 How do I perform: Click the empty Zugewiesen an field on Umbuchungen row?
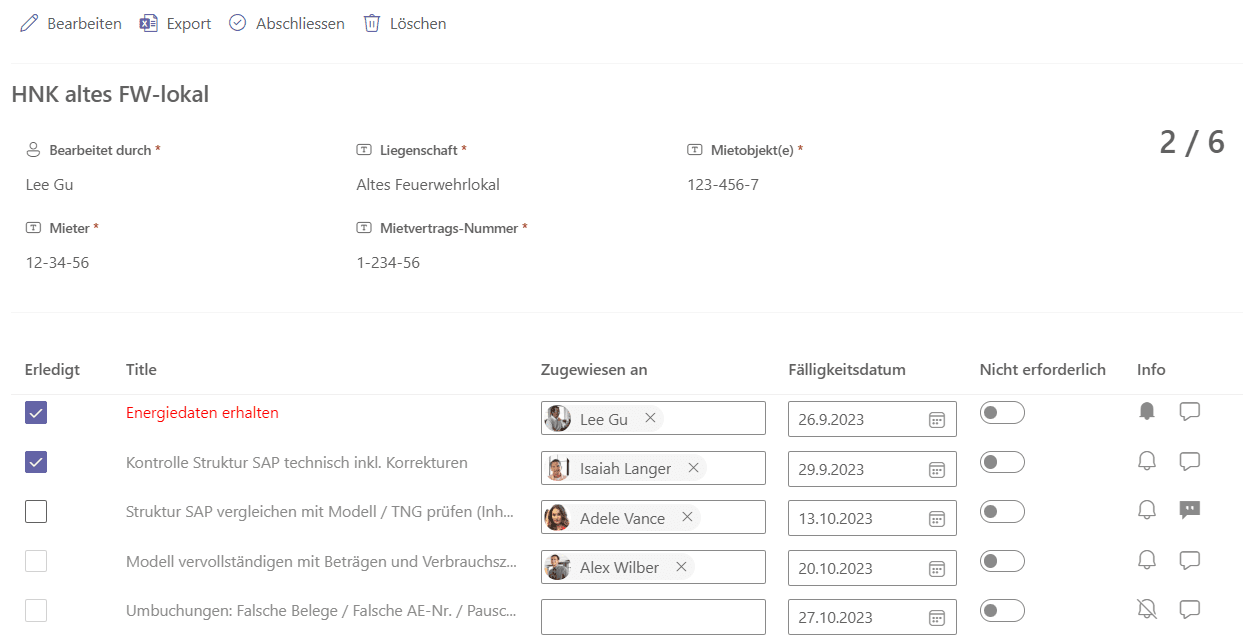click(652, 616)
